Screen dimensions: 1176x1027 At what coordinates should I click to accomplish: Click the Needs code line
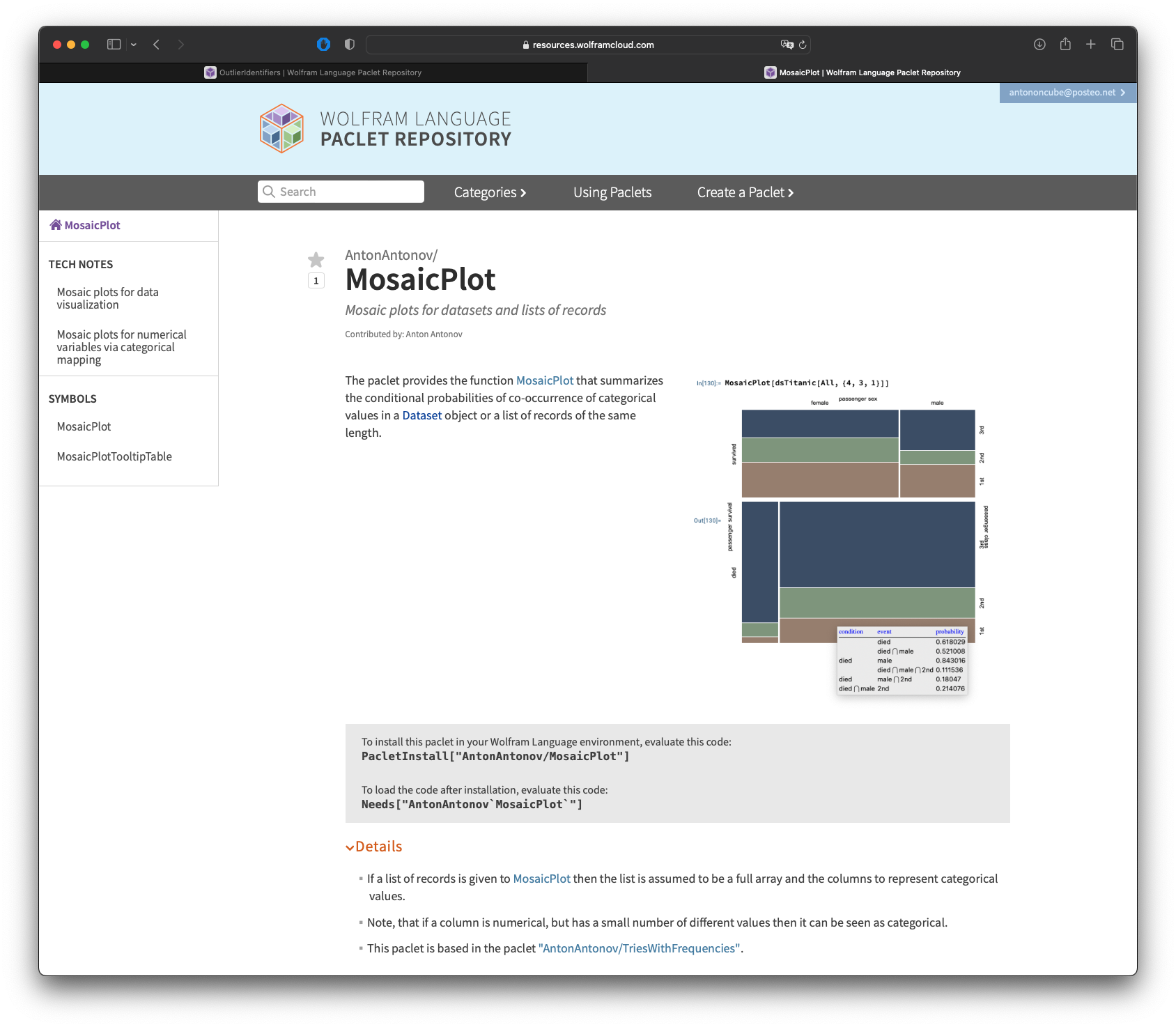coord(472,805)
